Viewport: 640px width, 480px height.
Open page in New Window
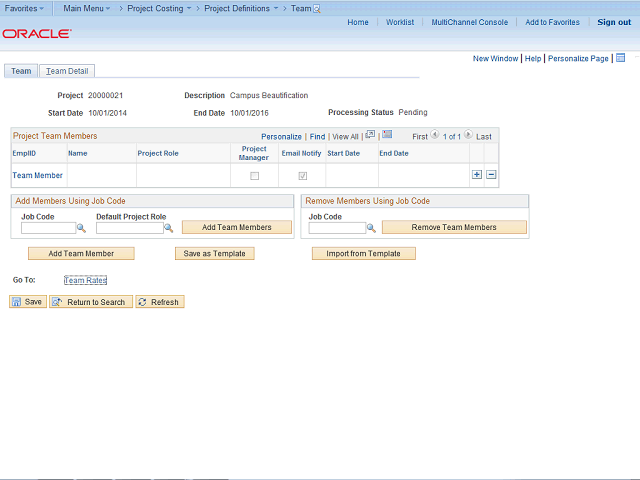pyautogui.click(x=495, y=58)
